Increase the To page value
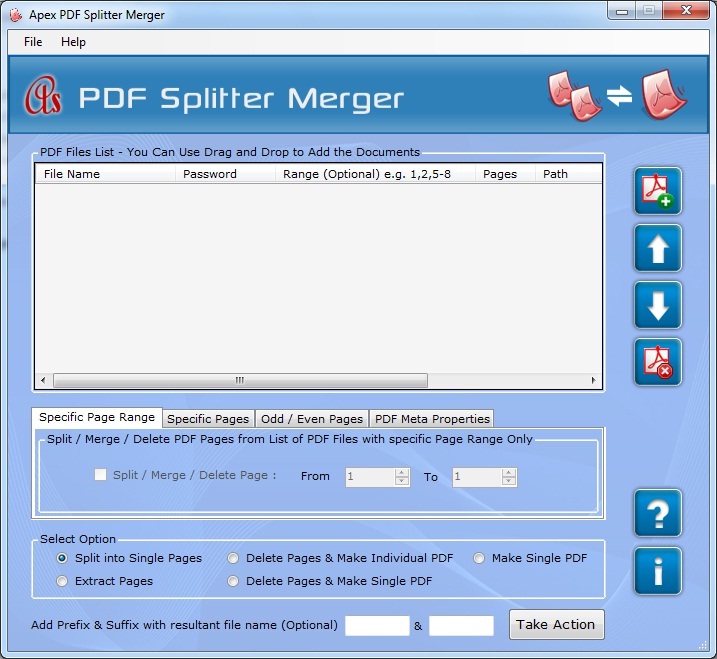The height and width of the screenshot is (659, 717). pos(509,473)
